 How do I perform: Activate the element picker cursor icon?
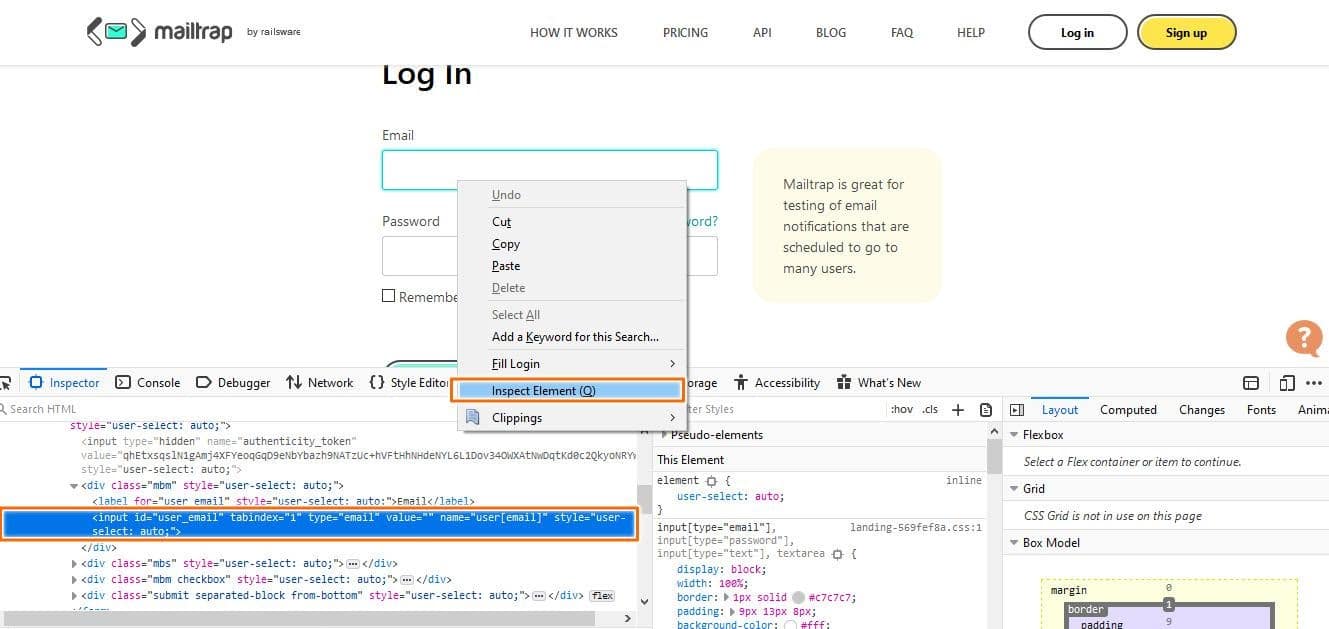tap(5, 382)
